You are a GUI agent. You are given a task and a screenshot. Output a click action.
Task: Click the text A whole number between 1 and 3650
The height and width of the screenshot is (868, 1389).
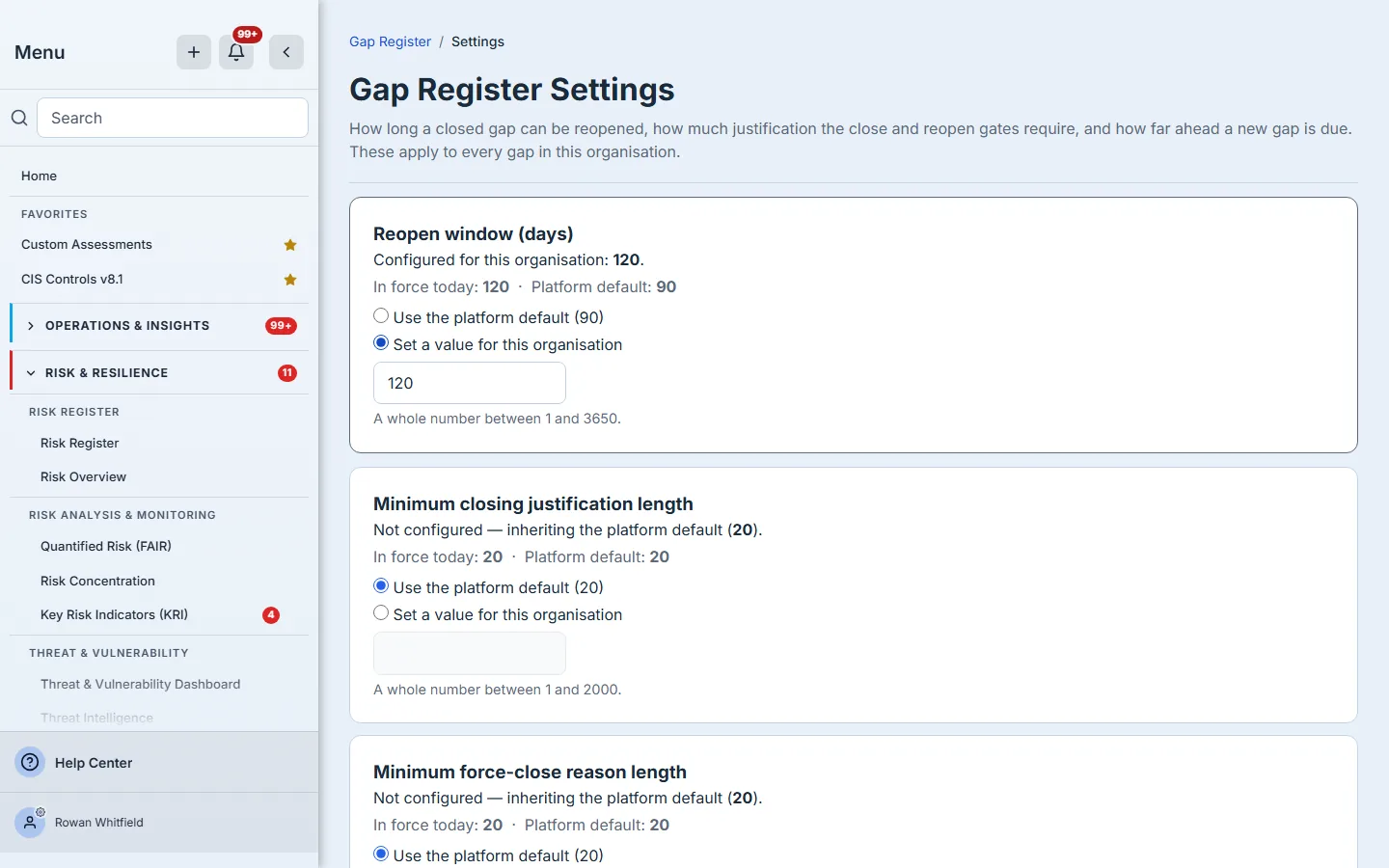tap(497, 419)
